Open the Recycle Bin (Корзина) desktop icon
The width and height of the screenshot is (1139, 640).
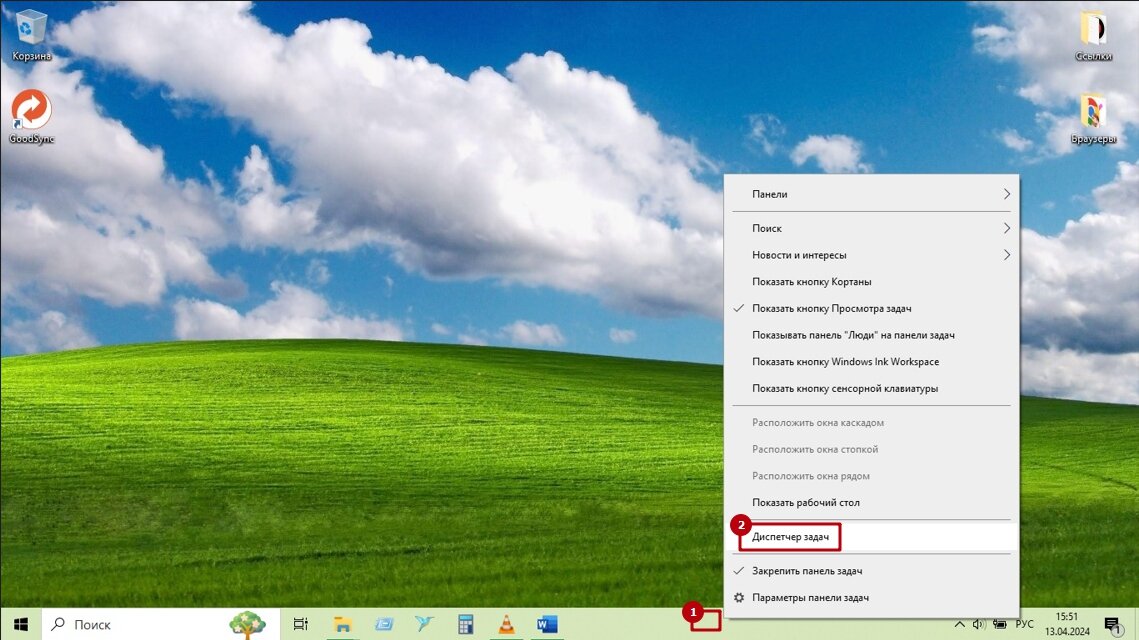(31, 36)
